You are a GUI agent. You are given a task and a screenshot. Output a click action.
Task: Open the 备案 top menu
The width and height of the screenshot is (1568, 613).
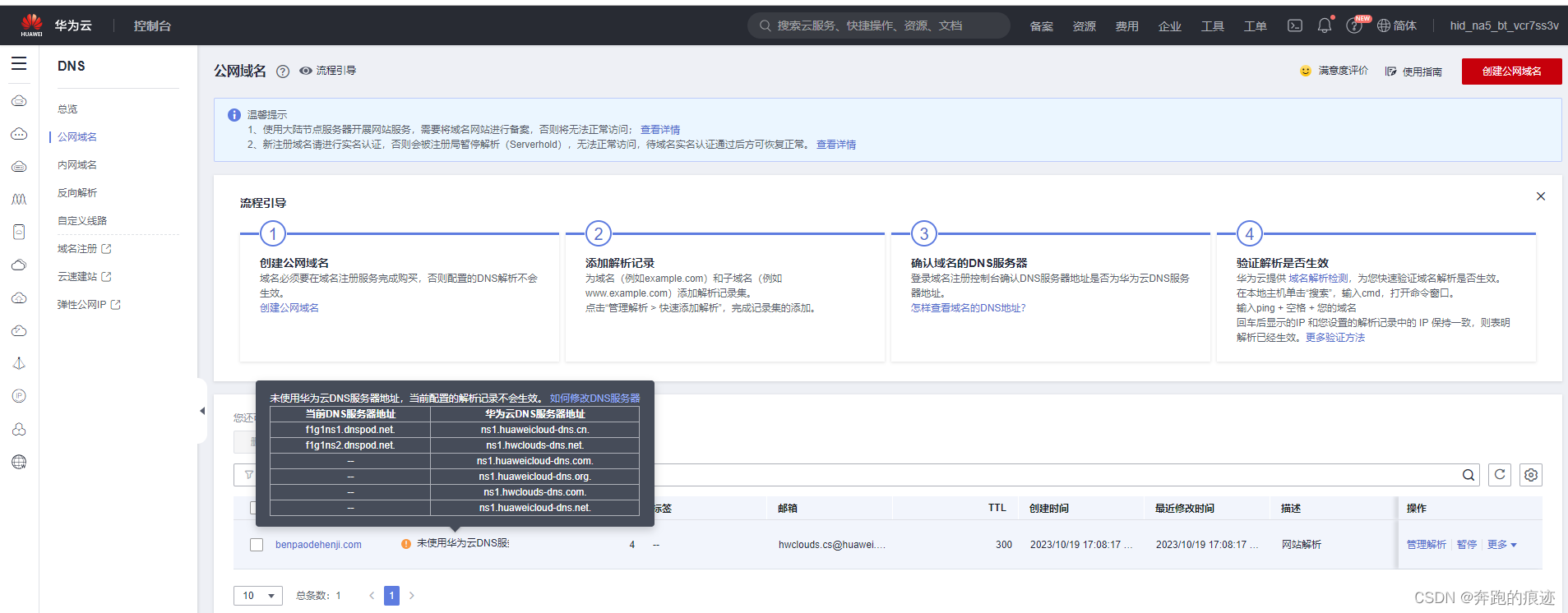[1042, 26]
